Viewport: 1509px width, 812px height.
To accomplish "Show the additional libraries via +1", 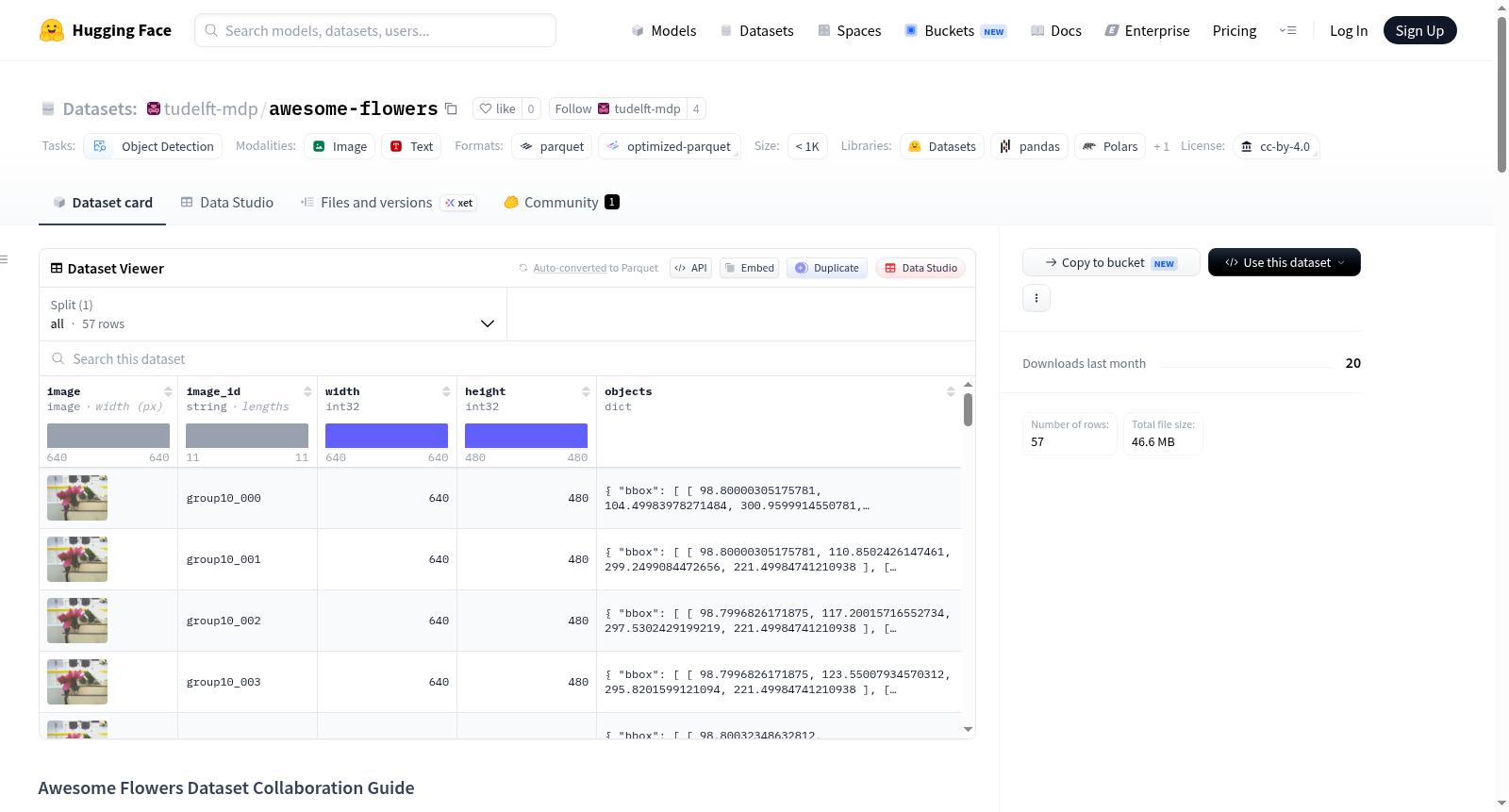I will [x=1161, y=146].
